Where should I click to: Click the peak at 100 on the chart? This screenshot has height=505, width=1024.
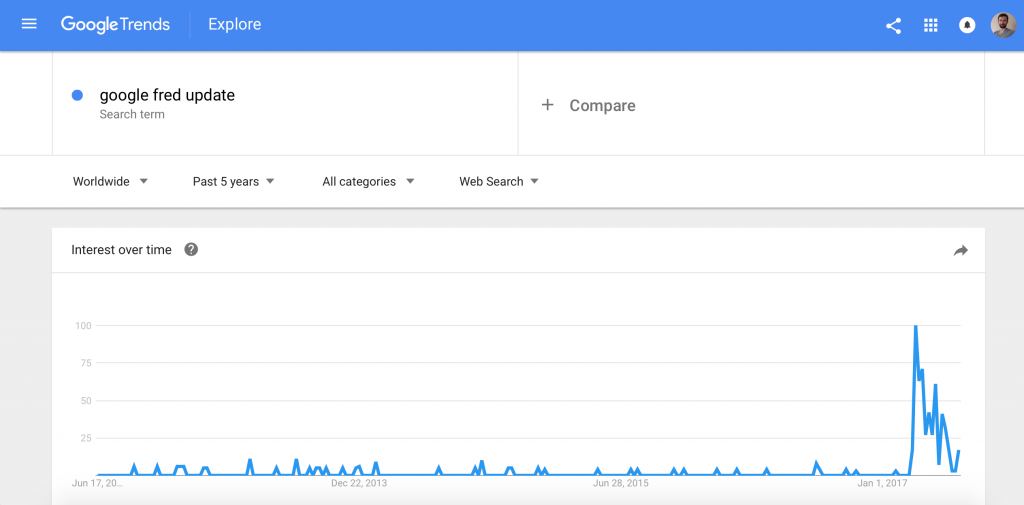916,326
